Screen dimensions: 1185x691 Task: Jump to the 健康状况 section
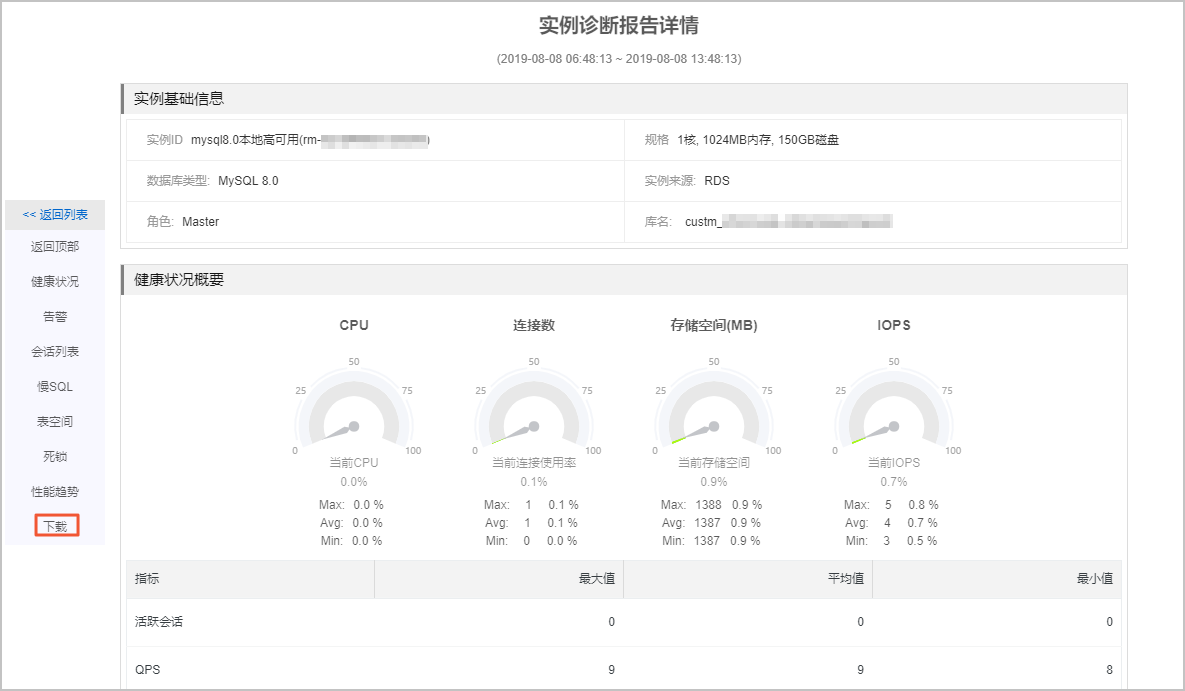(55, 281)
